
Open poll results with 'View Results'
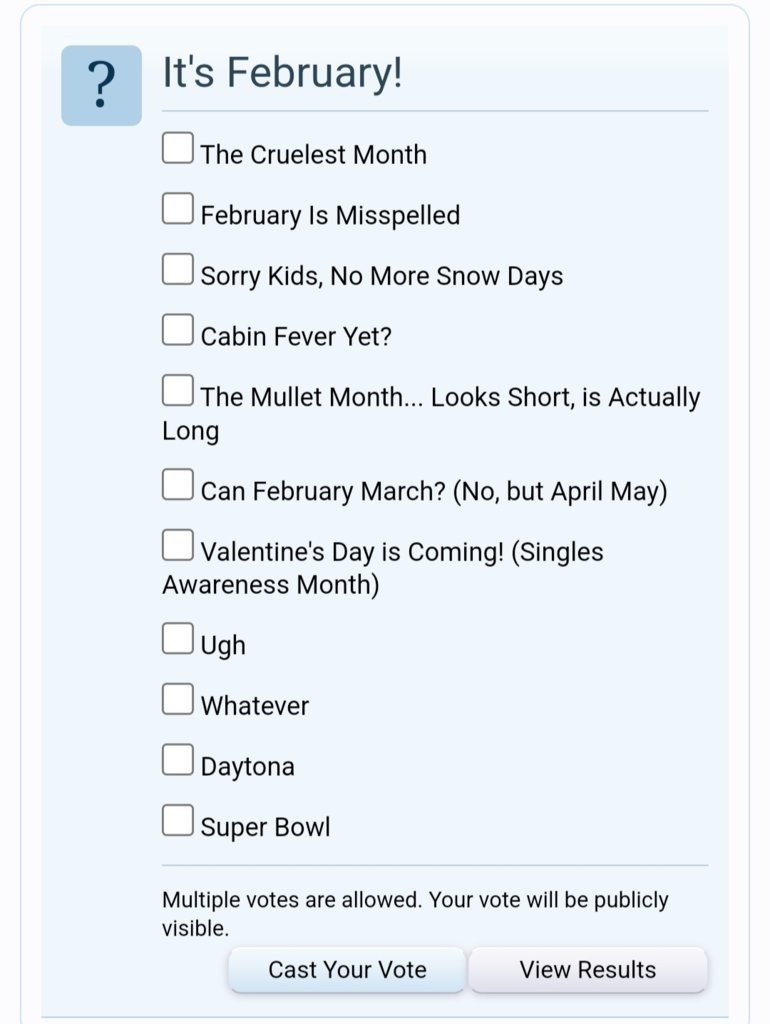(x=588, y=970)
